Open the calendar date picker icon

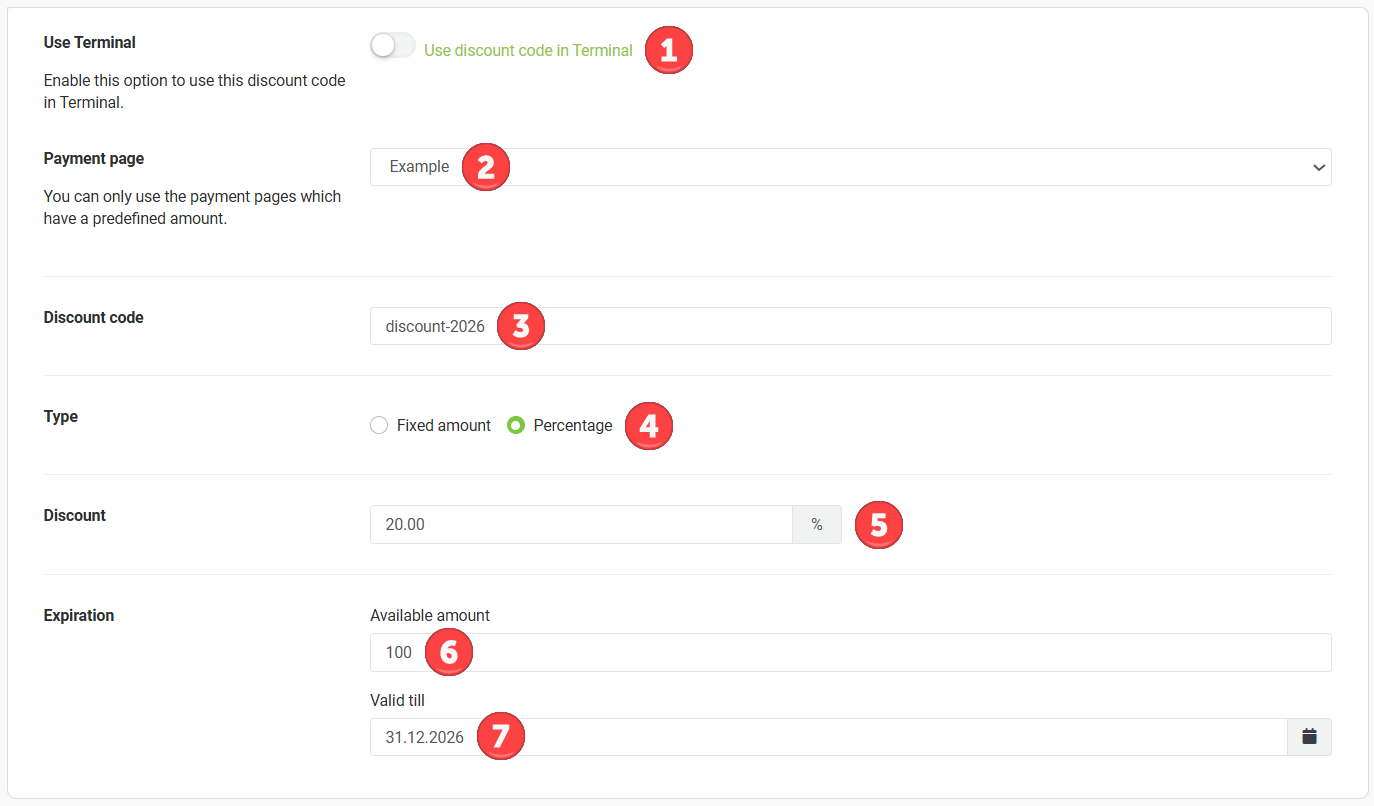[x=1309, y=737]
